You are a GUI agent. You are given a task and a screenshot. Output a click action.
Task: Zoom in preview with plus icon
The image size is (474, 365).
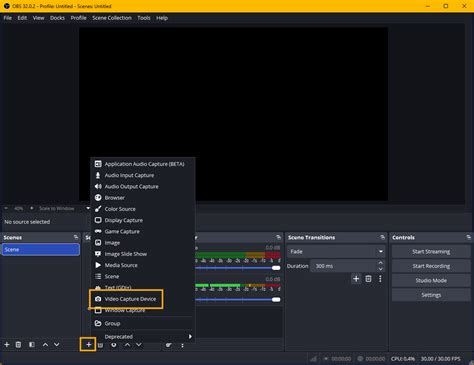[32, 208]
